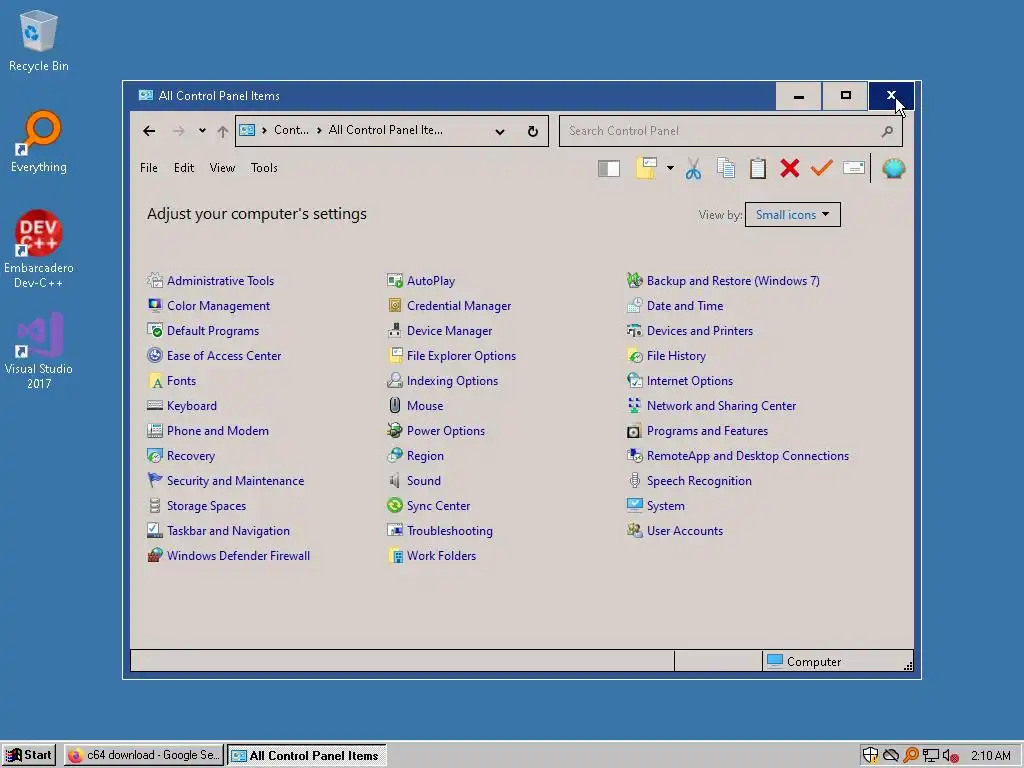Click the User Accounts icon
Screen dimensions: 1024x768
tap(634, 530)
